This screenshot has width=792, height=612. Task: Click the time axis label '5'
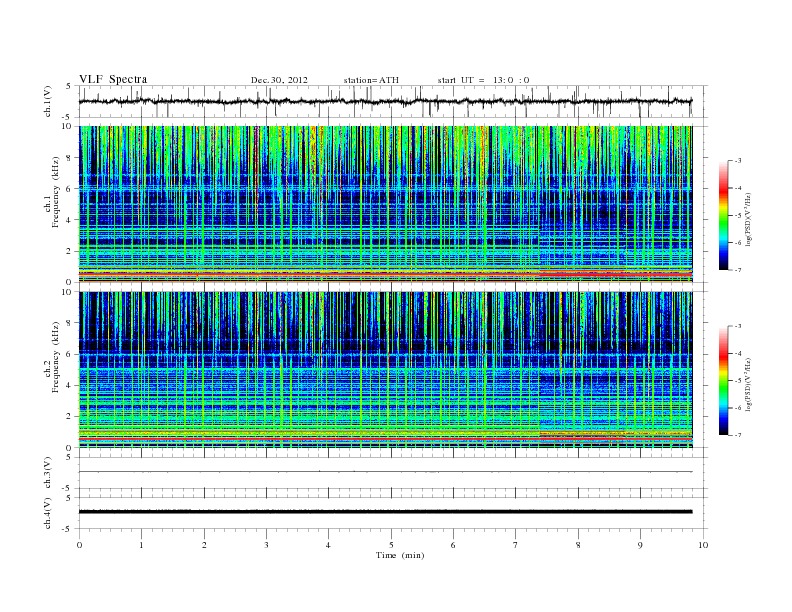tap(391, 545)
